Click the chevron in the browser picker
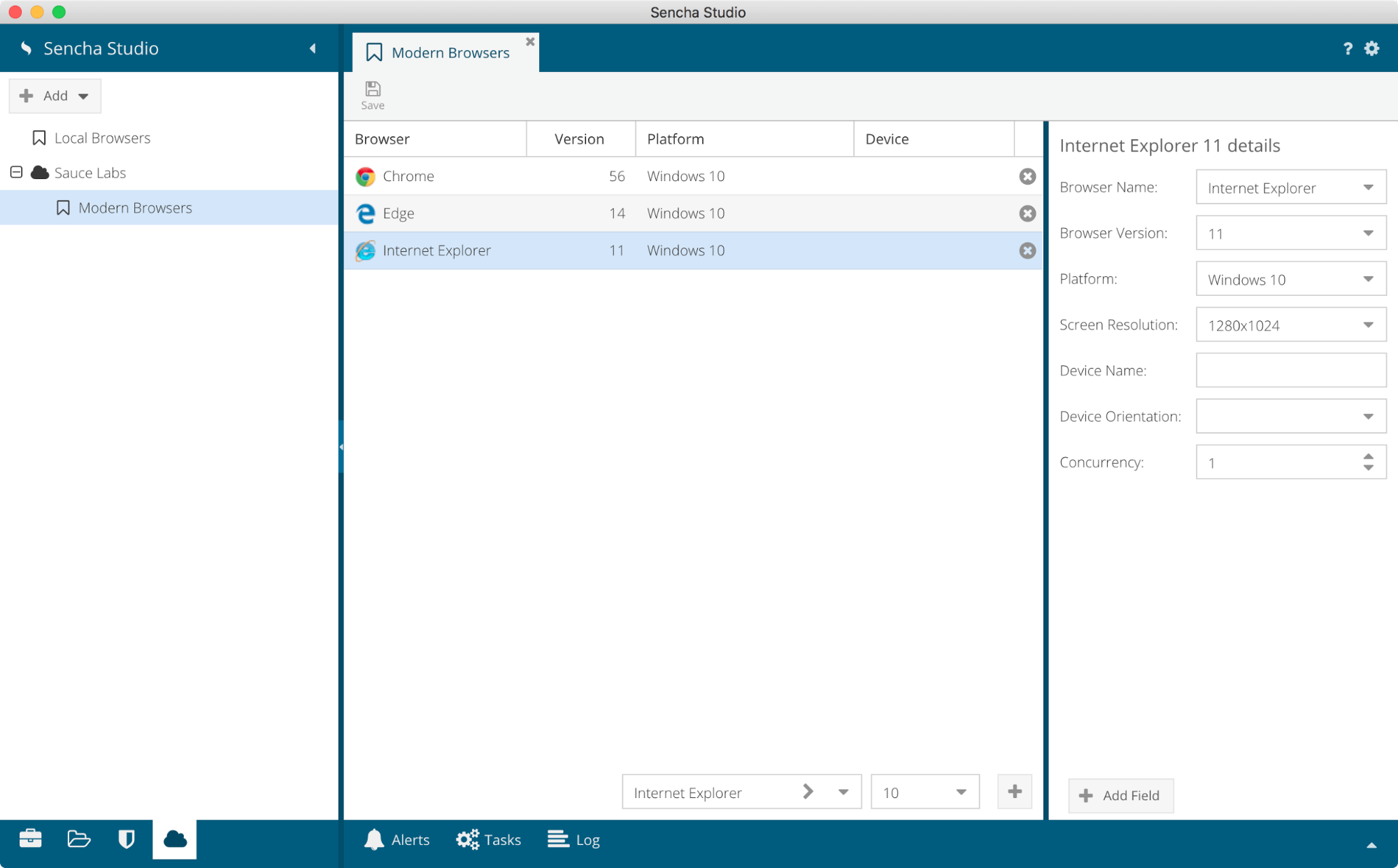Viewport: 1398px width, 868px height. click(x=808, y=792)
